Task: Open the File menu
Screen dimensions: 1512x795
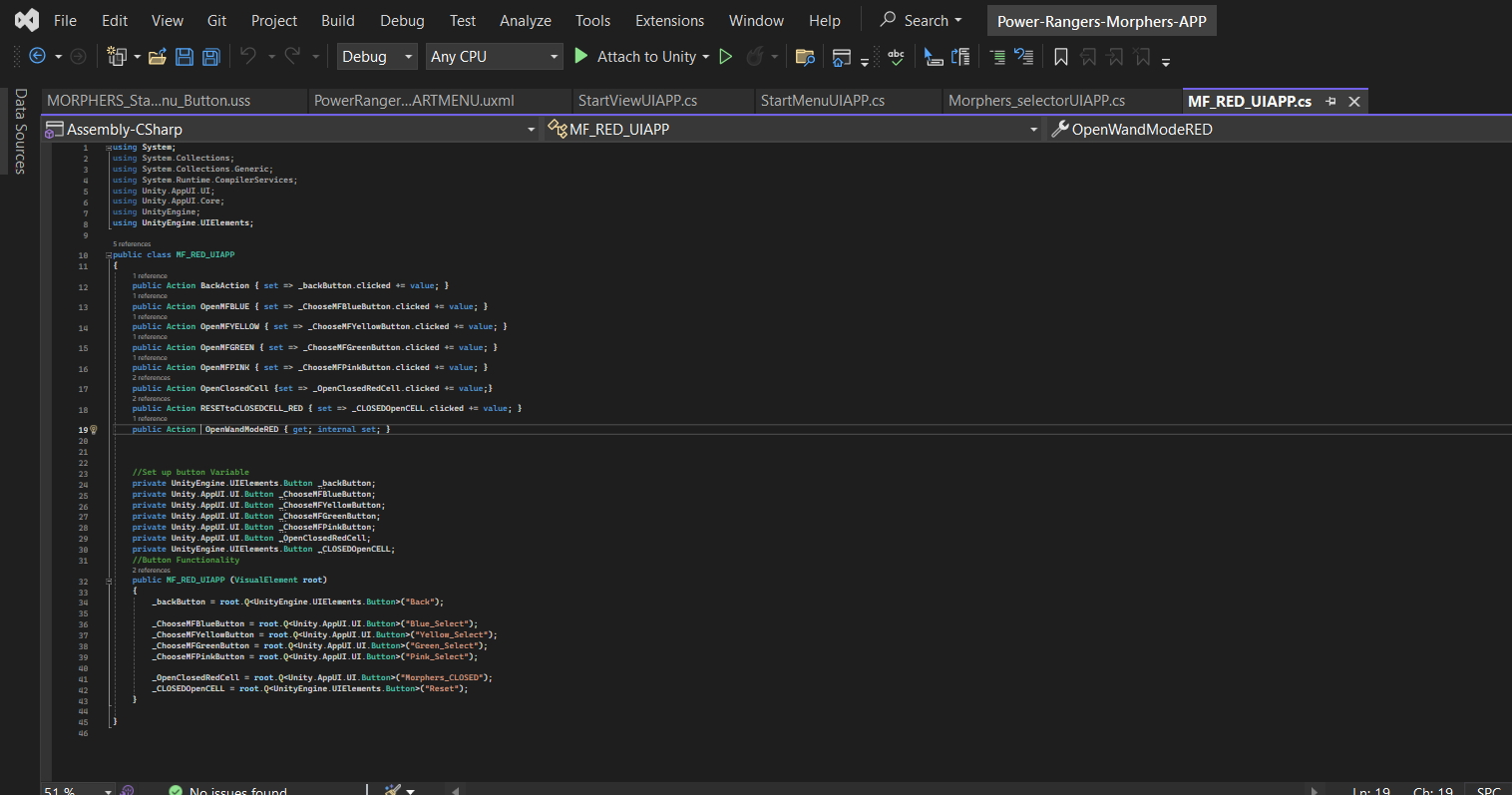Action: tap(65, 20)
